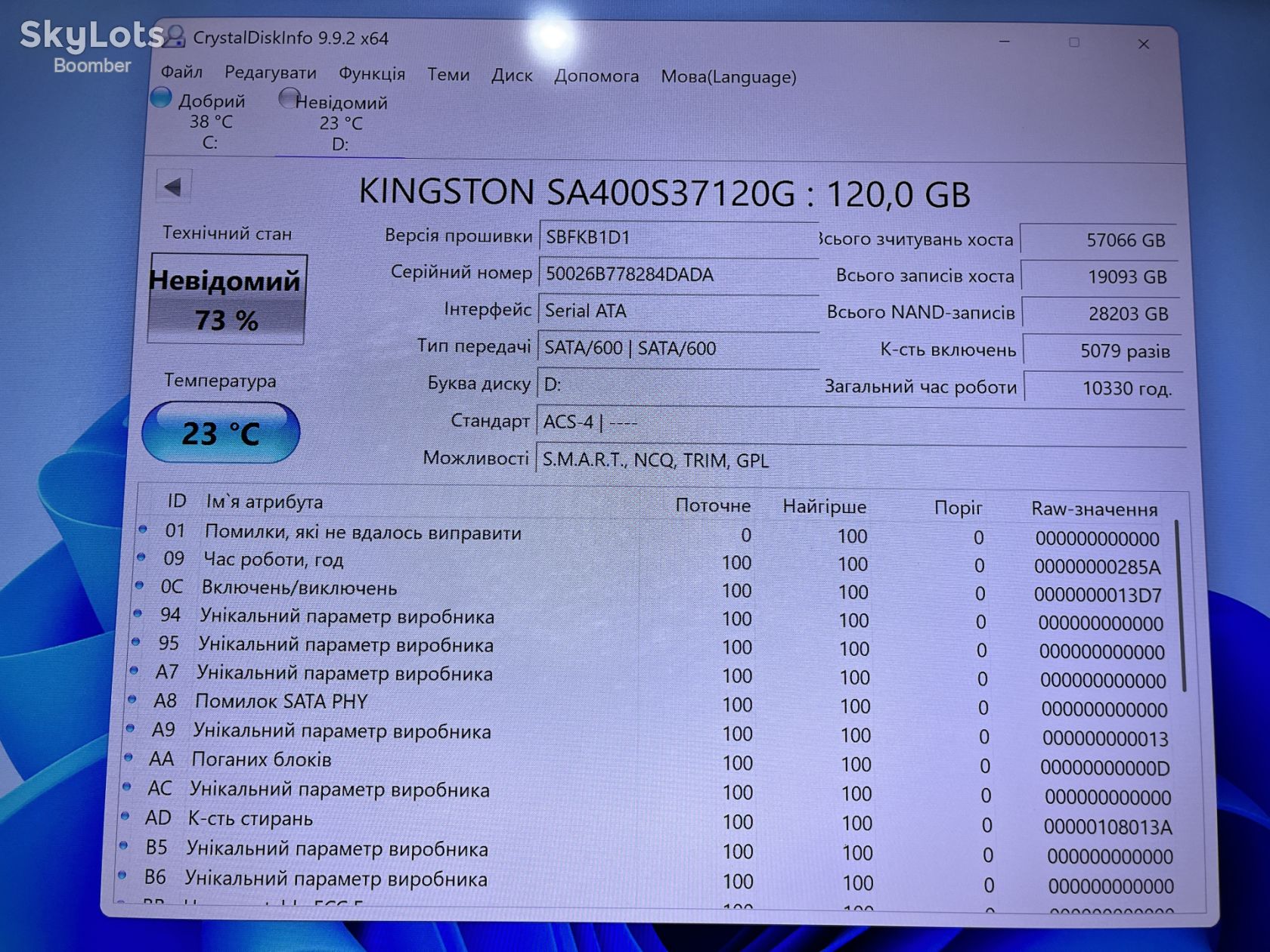
Task: Open the Файл menu
Action: tap(181, 73)
